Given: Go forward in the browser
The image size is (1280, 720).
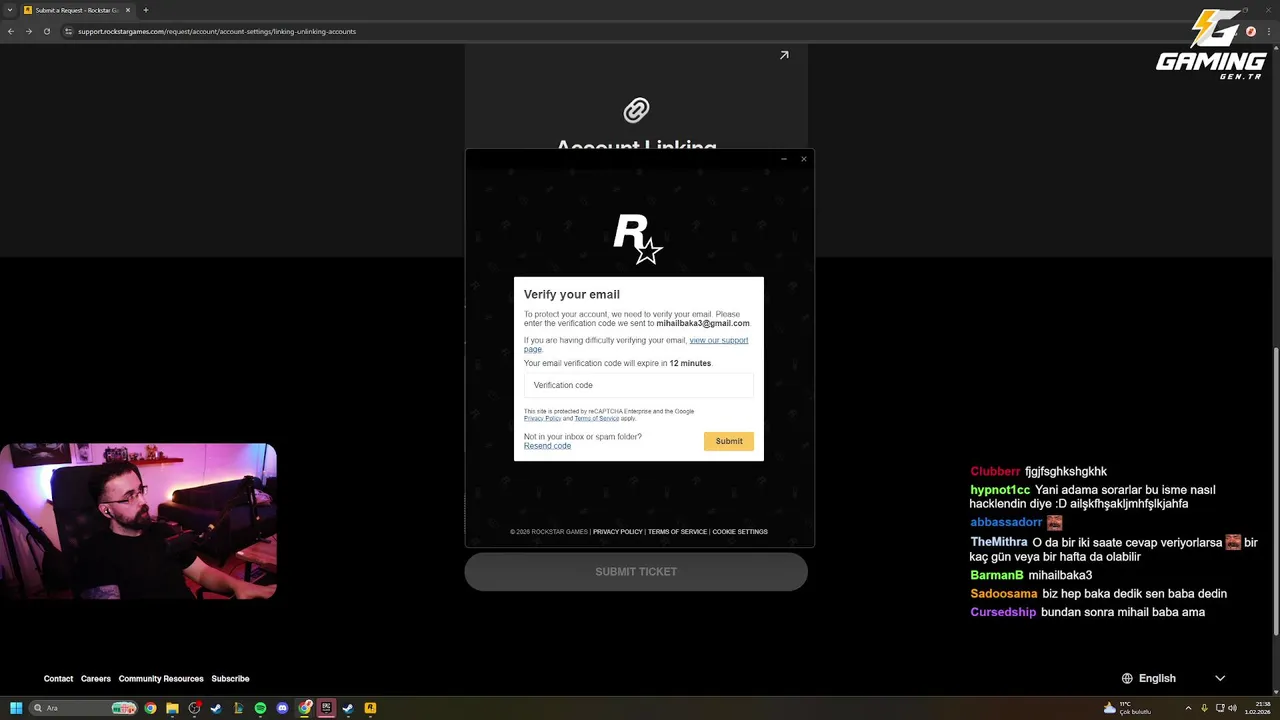Looking at the screenshot, I should 28,31.
